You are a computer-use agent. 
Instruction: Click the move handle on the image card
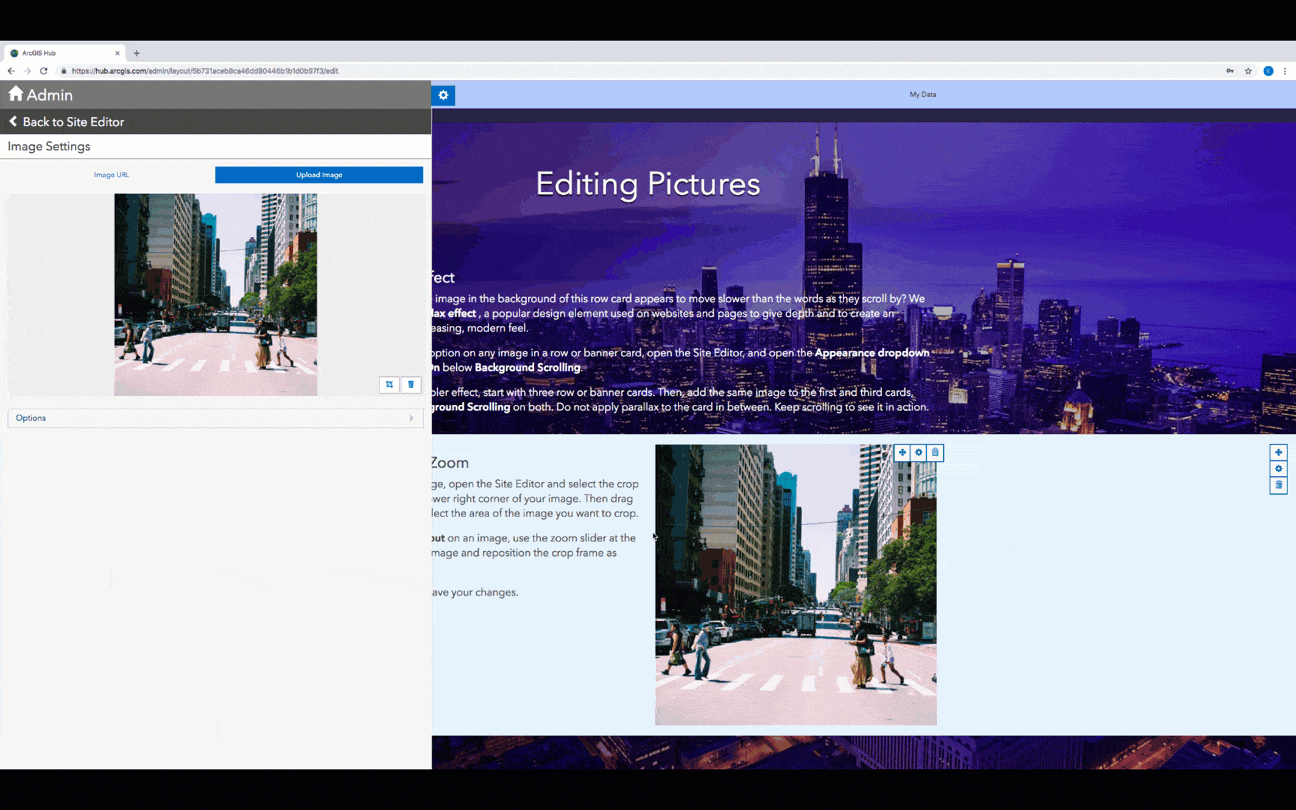[902, 453]
